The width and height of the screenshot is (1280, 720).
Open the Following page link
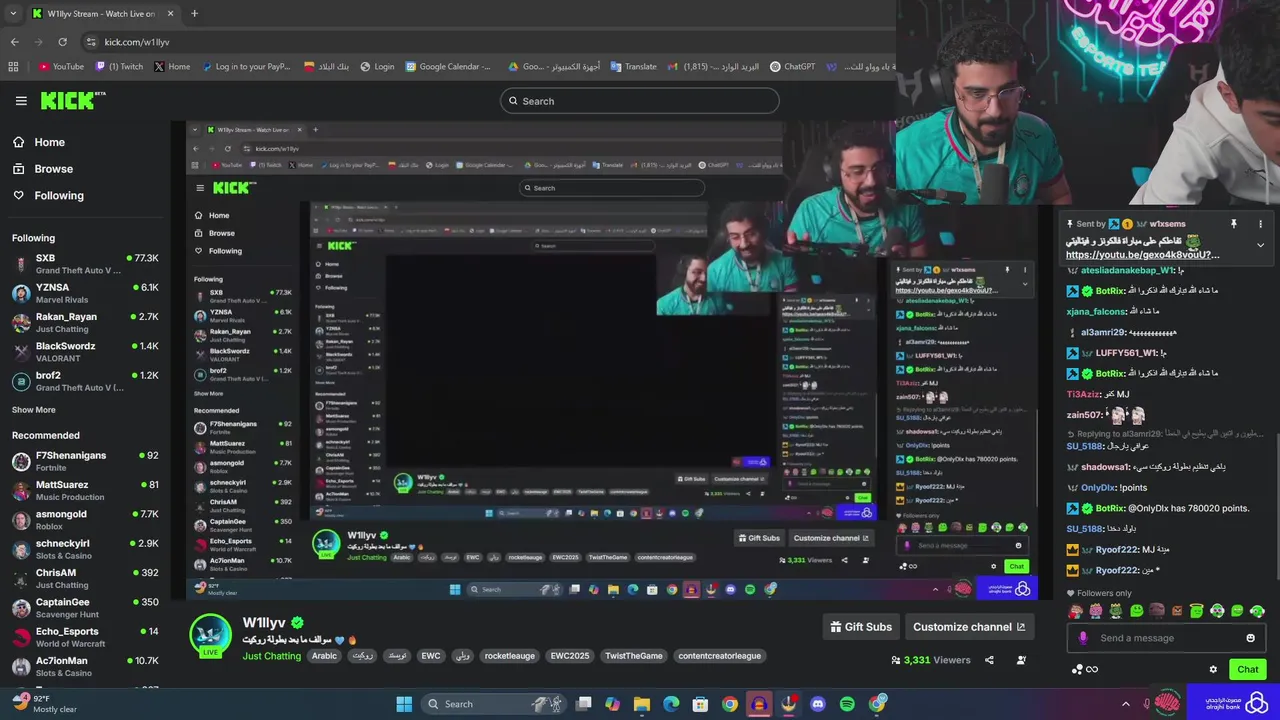pyautogui.click(x=59, y=195)
